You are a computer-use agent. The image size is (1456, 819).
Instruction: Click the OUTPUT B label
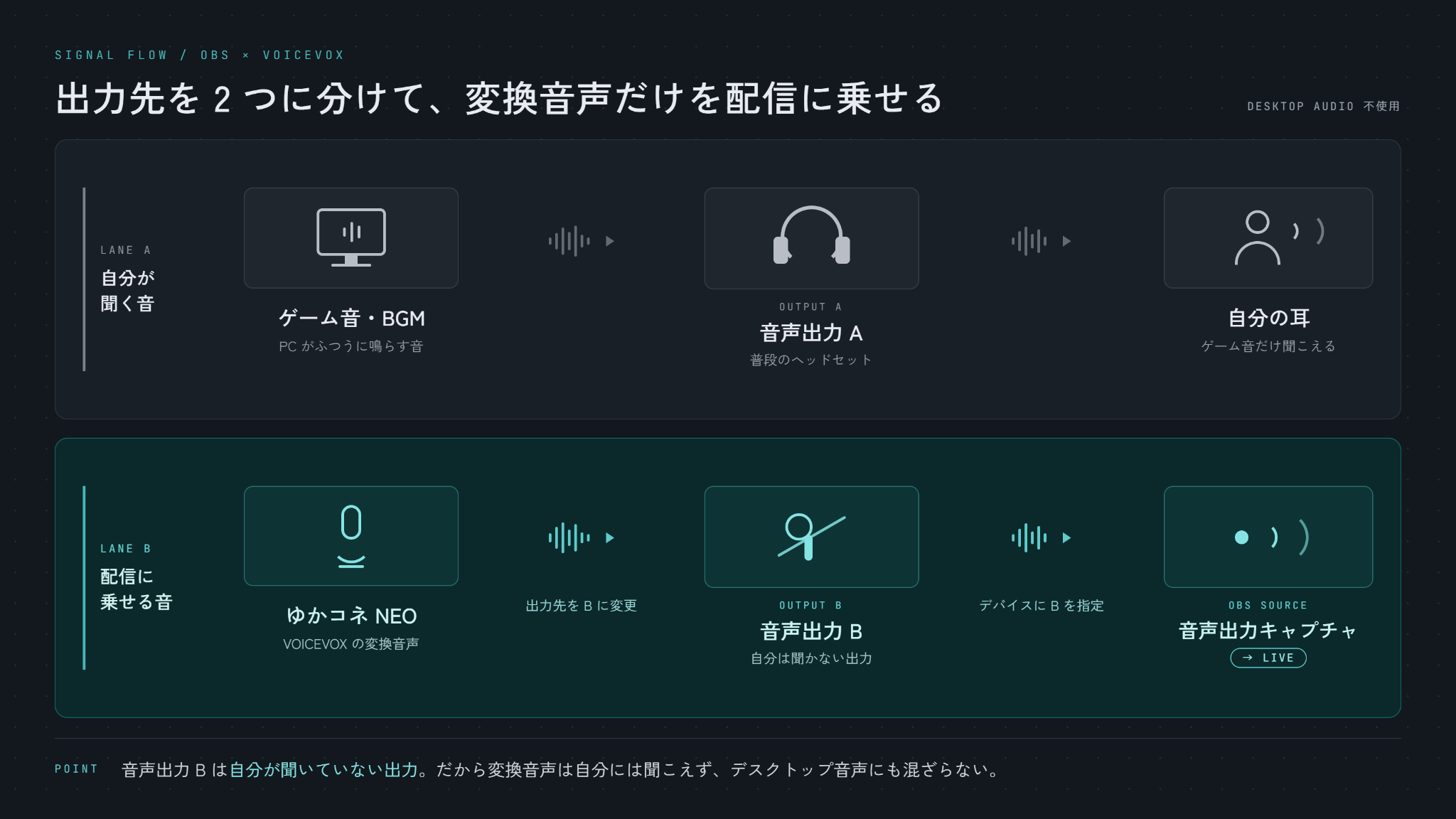pyautogui.click(x=811, y=606)
